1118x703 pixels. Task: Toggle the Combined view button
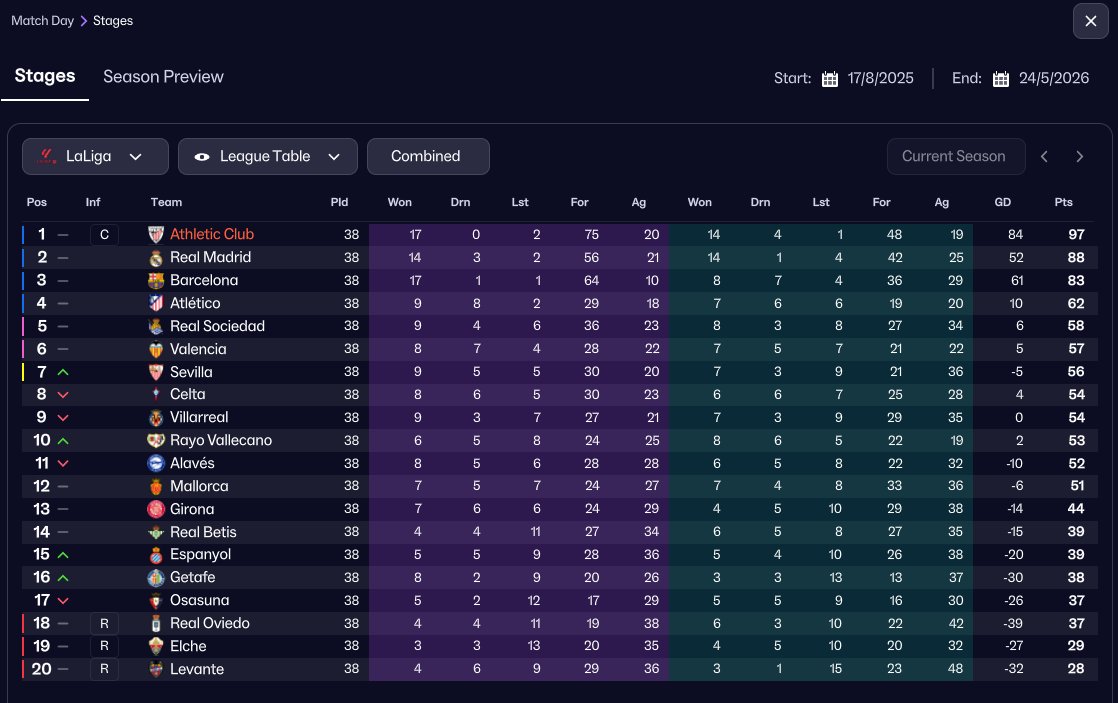[x=428, y=156]
